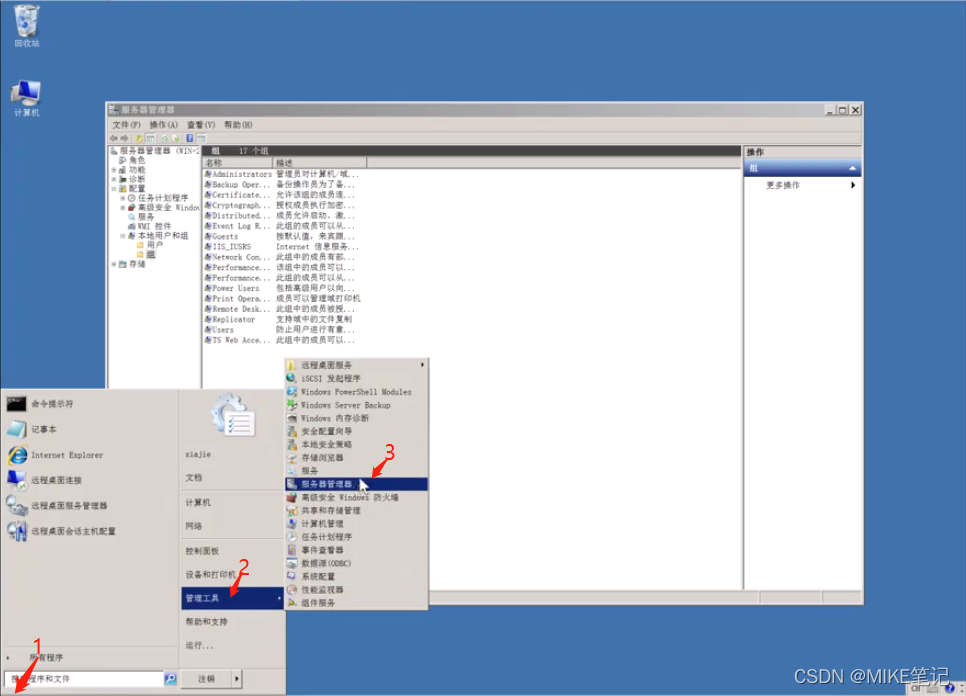Expand 管理工具 in Start menu

tap(232, 598)
